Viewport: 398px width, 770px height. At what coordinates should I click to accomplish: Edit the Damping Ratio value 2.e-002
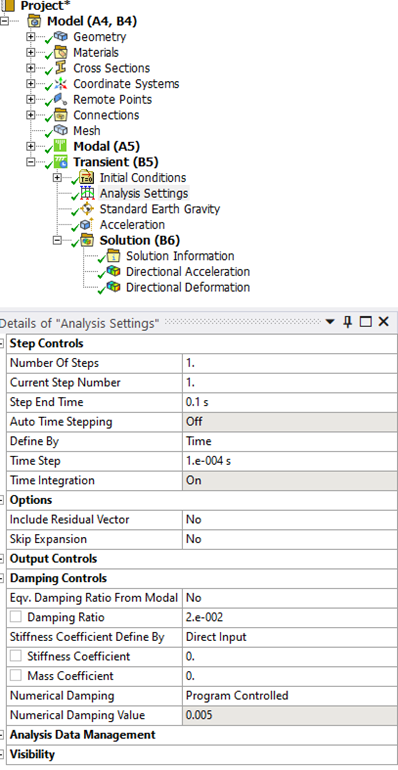tap(289, 617)
